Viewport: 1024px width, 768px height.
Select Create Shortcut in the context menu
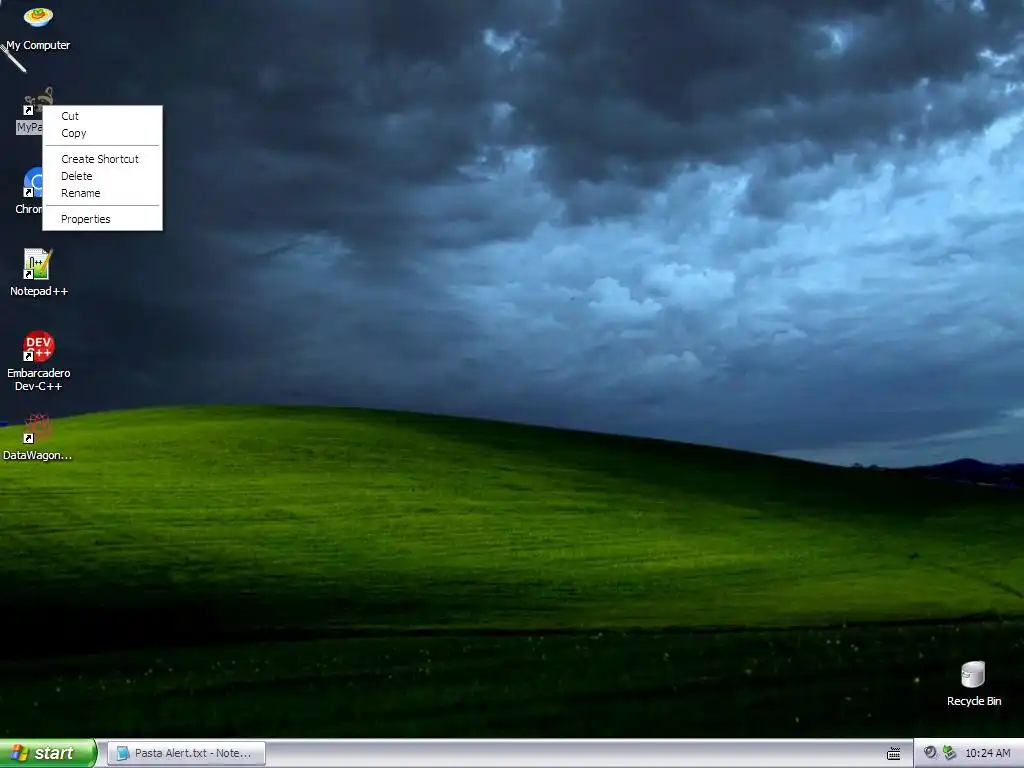click(103, 159)
